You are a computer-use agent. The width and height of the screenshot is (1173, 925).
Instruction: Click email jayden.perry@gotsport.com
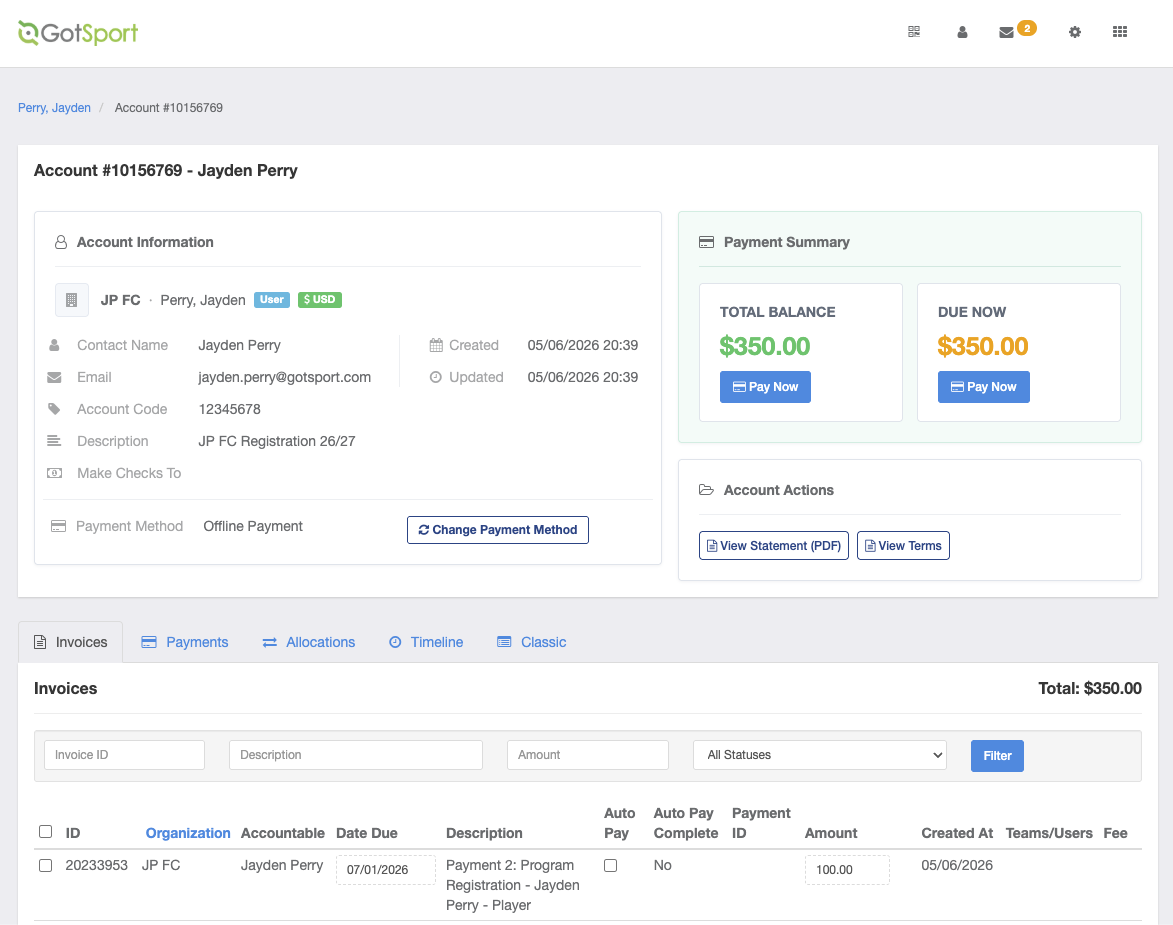(284, 377)
